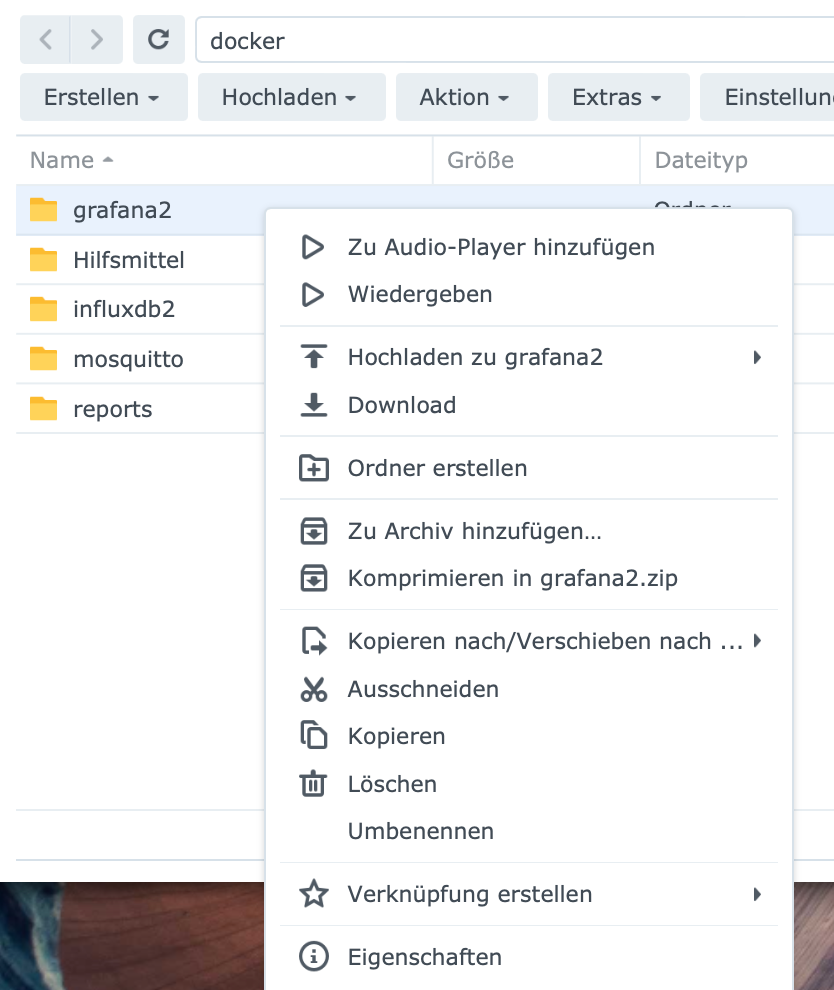This screenshot has width=834, height=990.
Task: Select Zu Audio-Player hinzufügen
Action: pos(501,247)
